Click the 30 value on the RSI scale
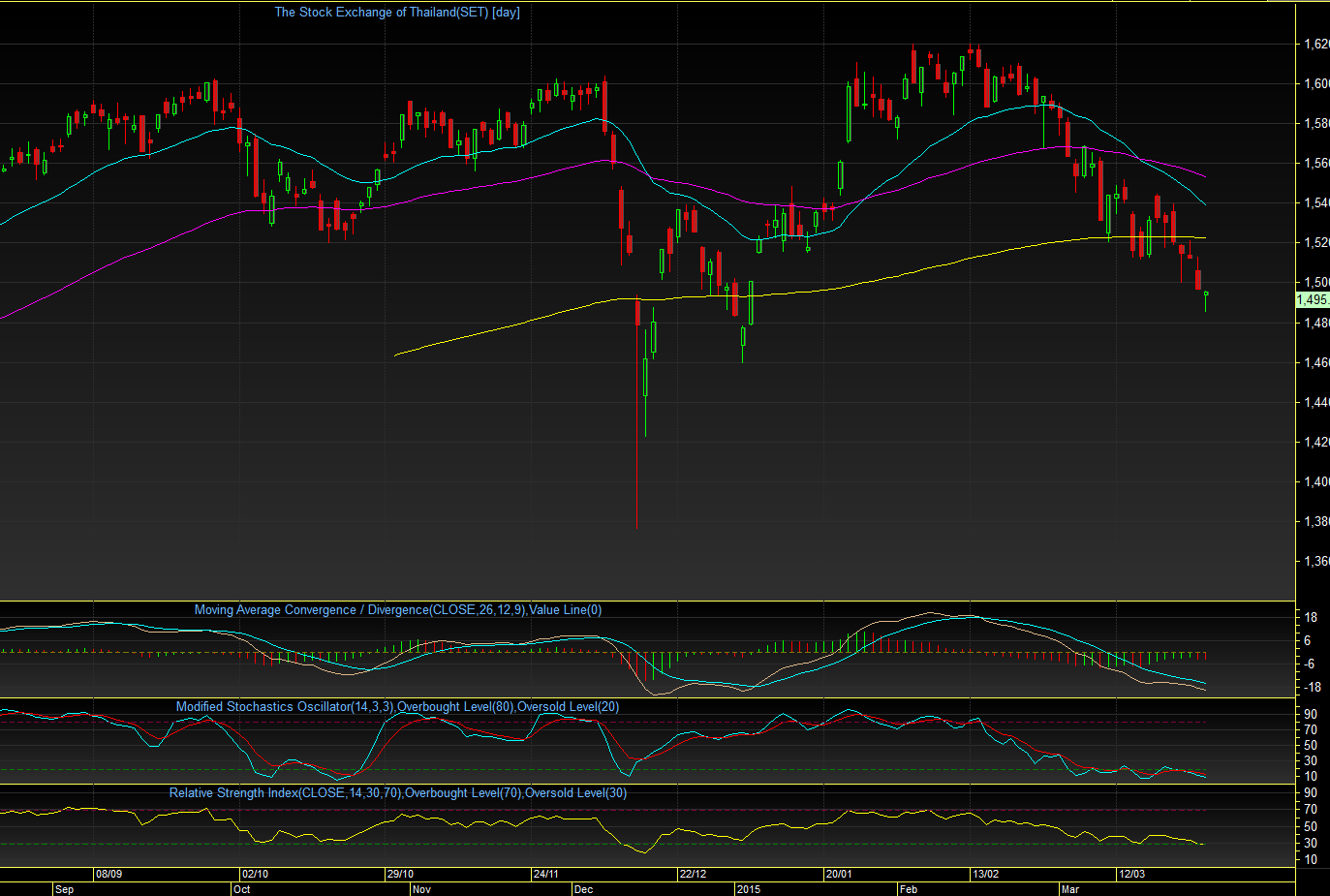The image size is (1330, 896). tap(1311, 843)
